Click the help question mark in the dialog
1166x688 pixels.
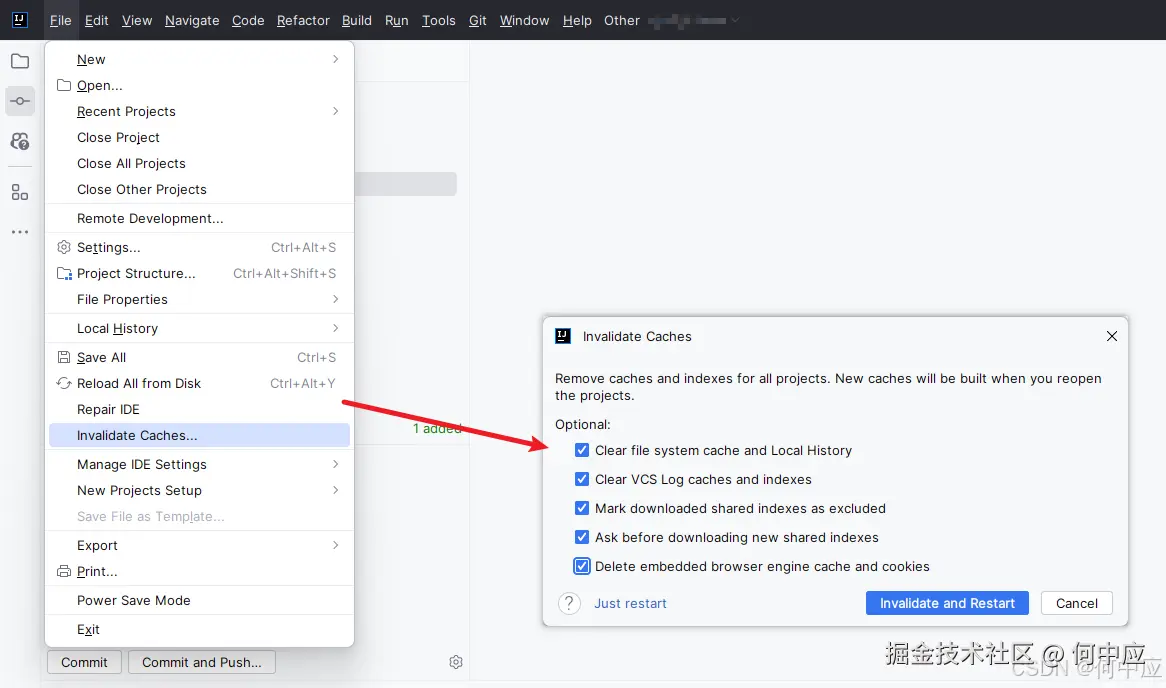pos(569,603)
